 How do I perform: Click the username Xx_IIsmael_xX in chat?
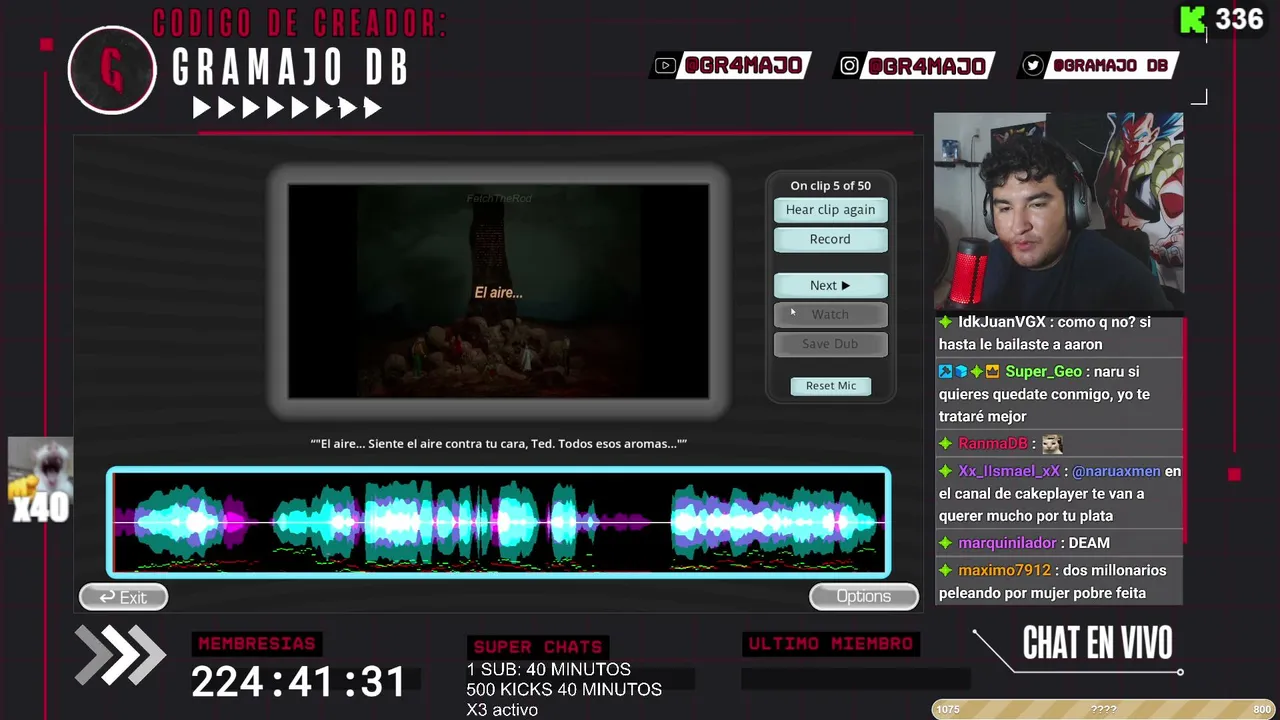click(1009, 471)
